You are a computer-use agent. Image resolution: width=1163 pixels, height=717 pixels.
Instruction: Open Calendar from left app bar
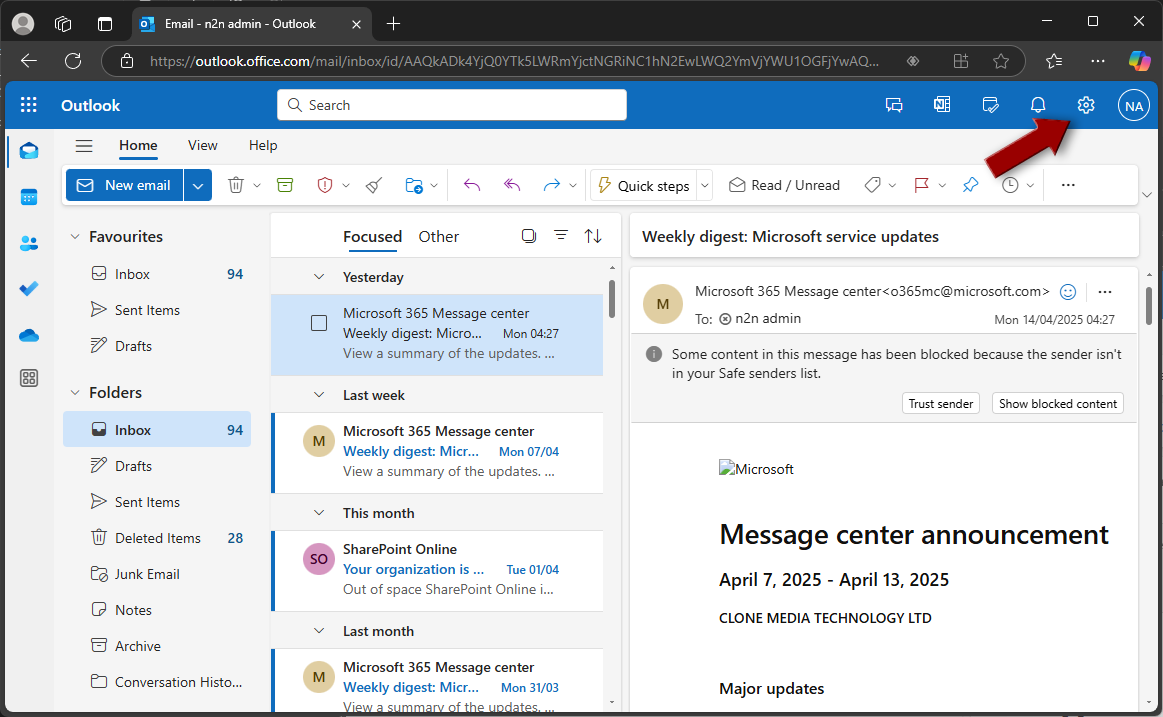click(29, 197)
